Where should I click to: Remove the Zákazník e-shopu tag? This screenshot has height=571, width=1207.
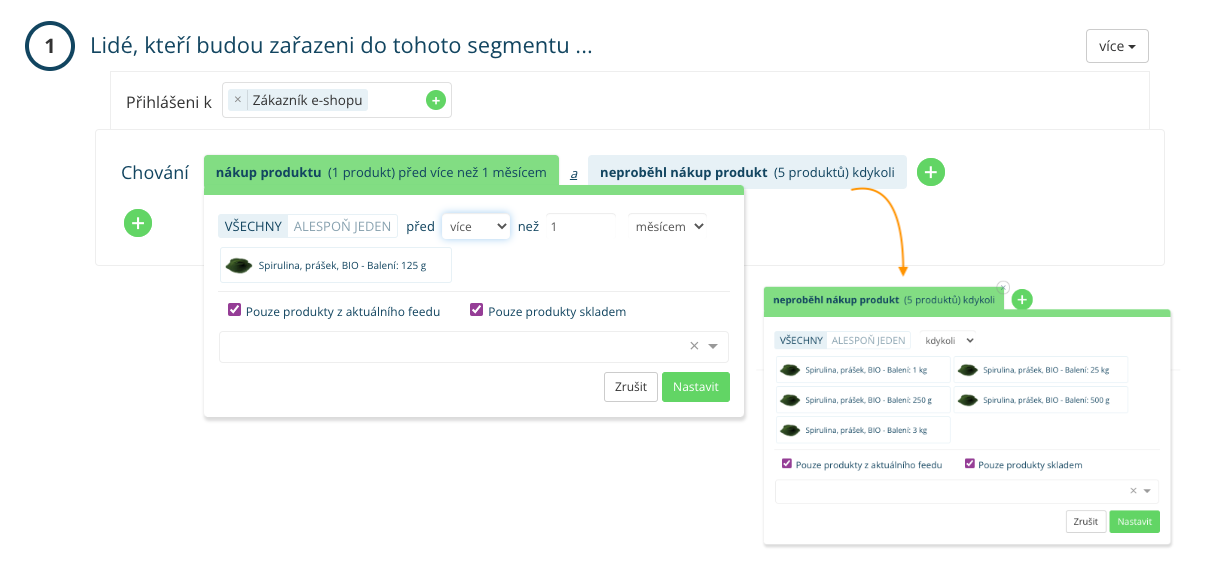tap(237, 100)
